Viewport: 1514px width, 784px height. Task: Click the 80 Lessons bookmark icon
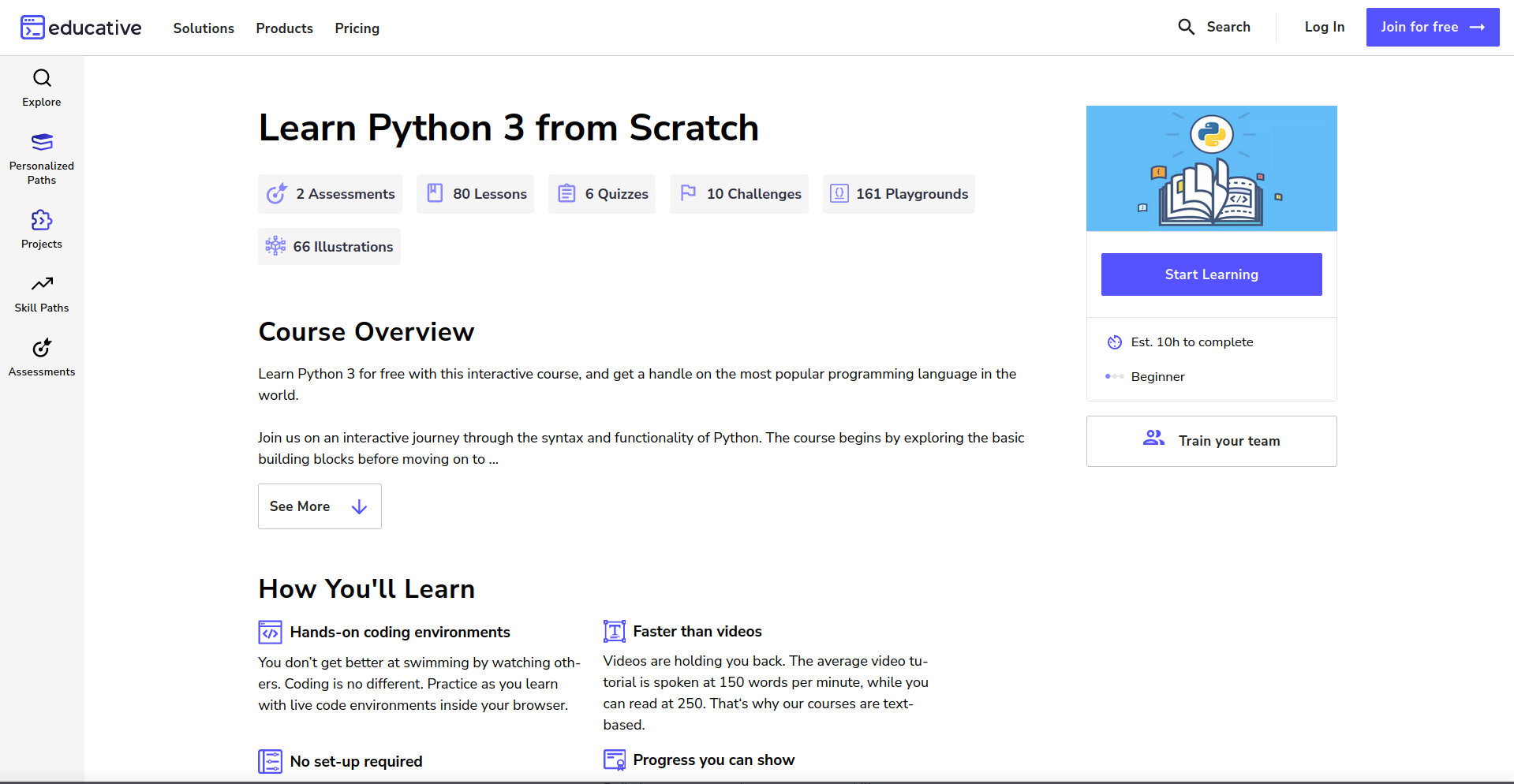pyautogui.click(x=435, y=193)
